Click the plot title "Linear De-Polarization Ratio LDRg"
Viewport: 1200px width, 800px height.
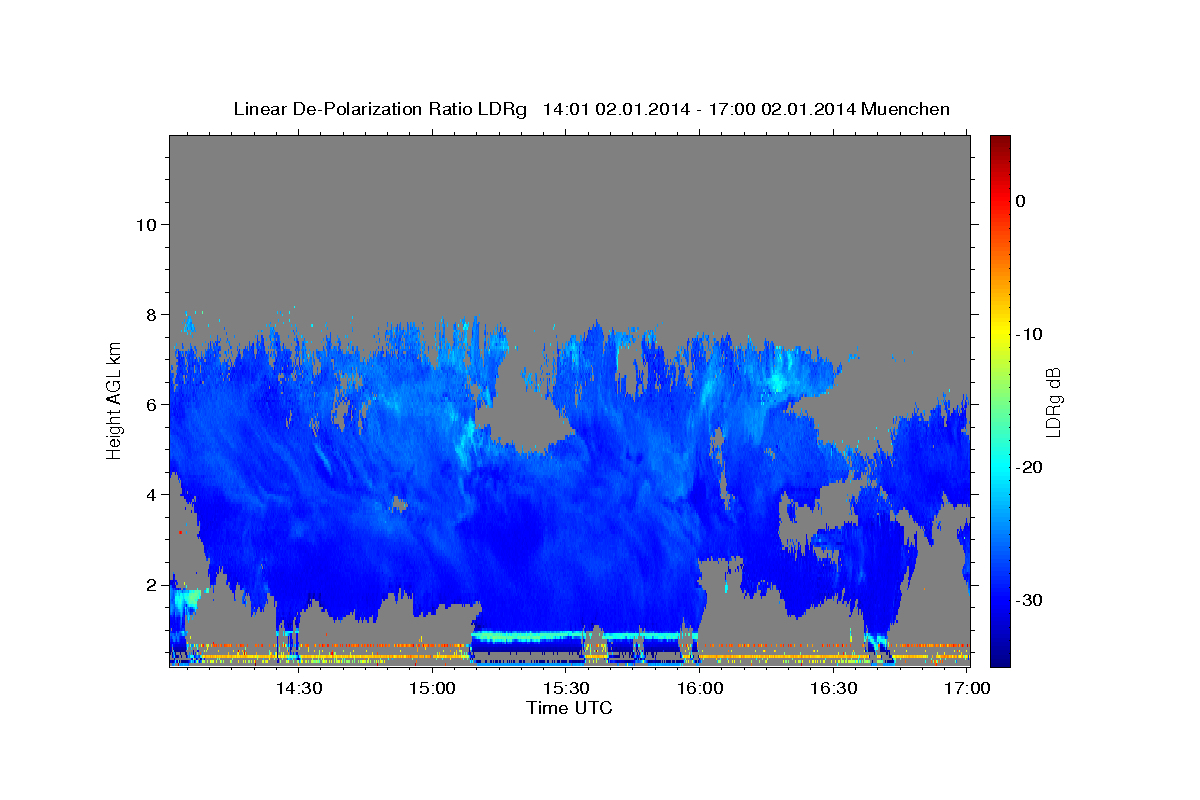pyautogui.click(x=379, y=109)
